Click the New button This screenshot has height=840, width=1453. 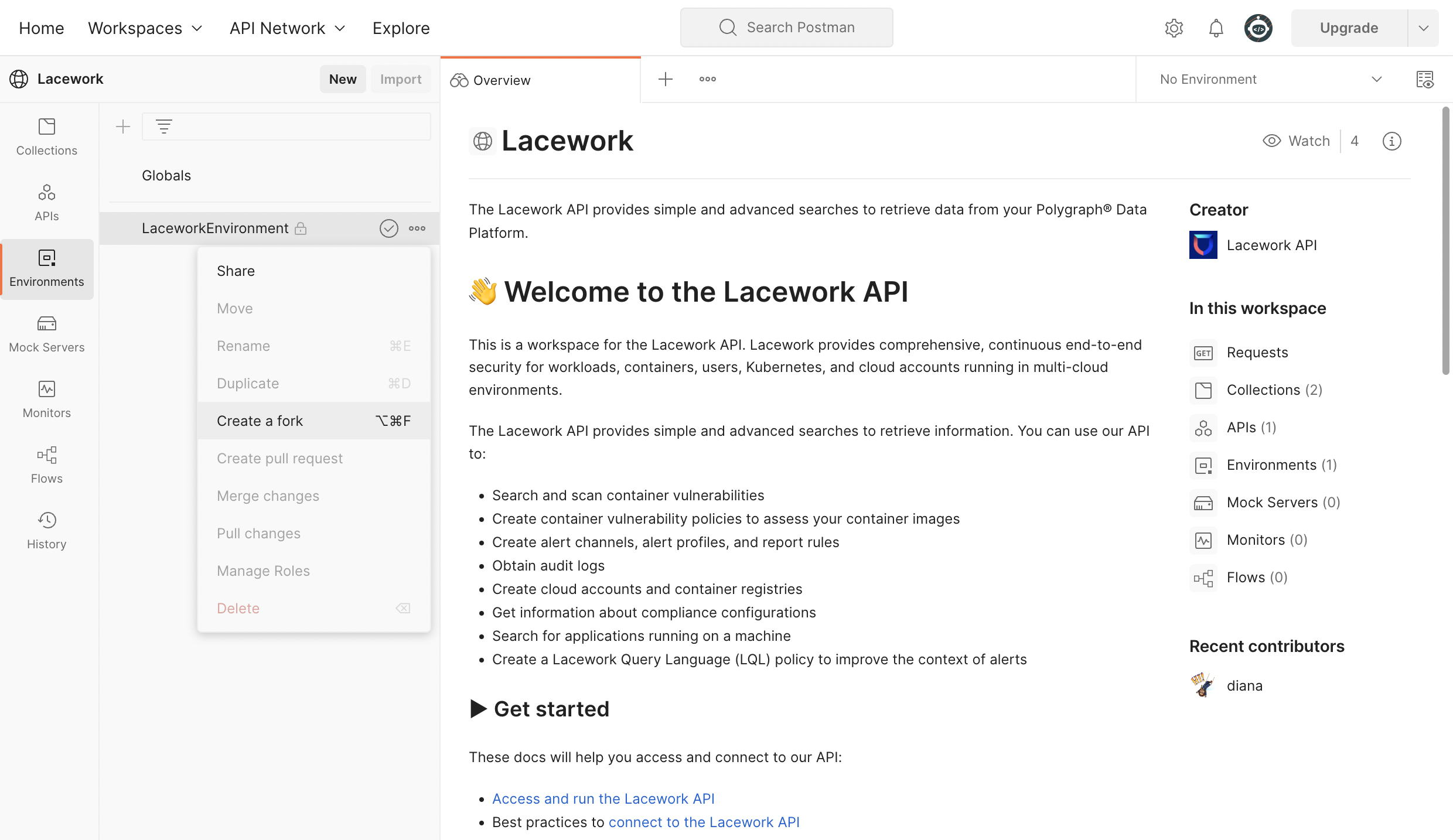[343, 78]
